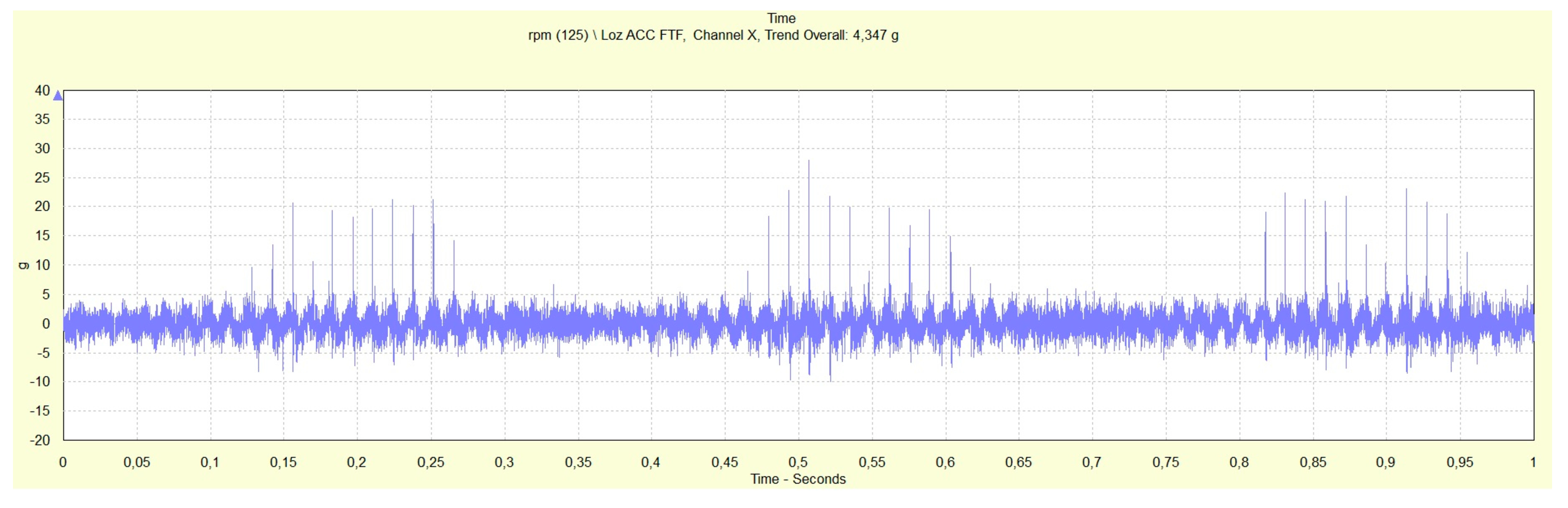Click the 1 tick at the time axis end
This screenshot has width=1568, height=508.
coord(1533,462)
